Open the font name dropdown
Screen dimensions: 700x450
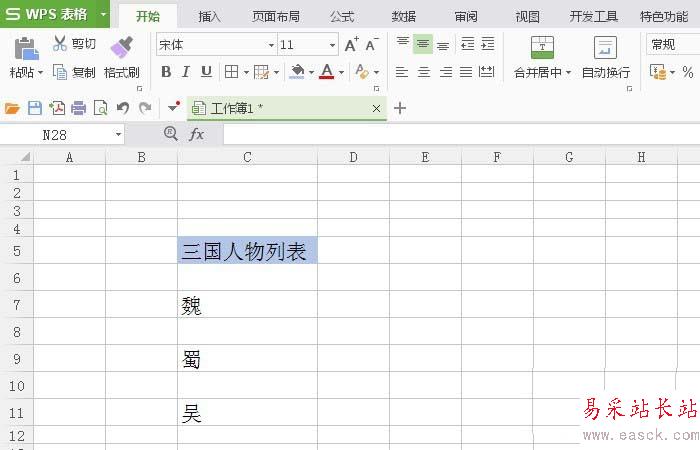point(271,45)
